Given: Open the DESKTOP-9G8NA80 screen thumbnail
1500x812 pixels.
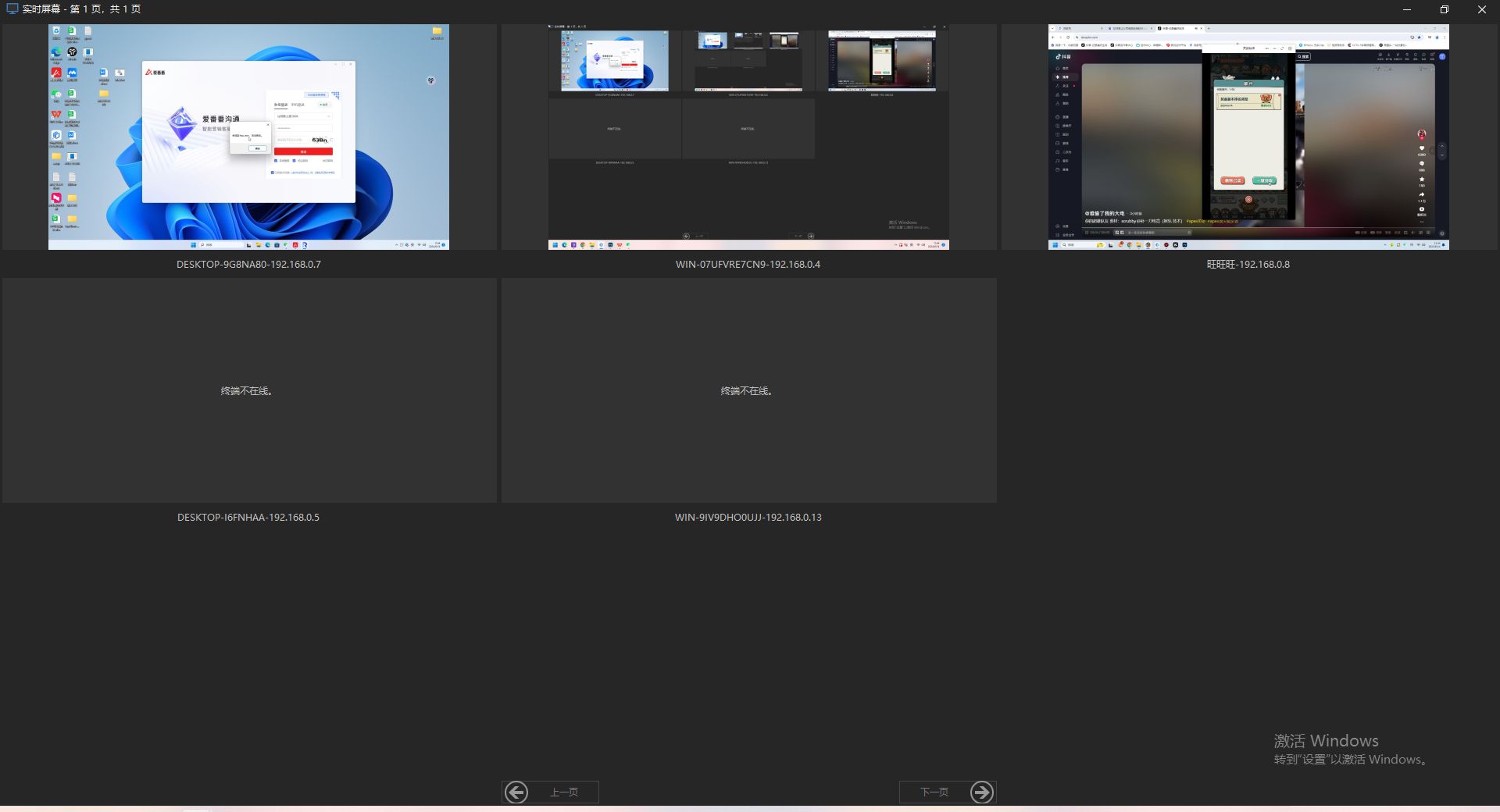Looking at the screenshot, I should [x=248, y=137].
